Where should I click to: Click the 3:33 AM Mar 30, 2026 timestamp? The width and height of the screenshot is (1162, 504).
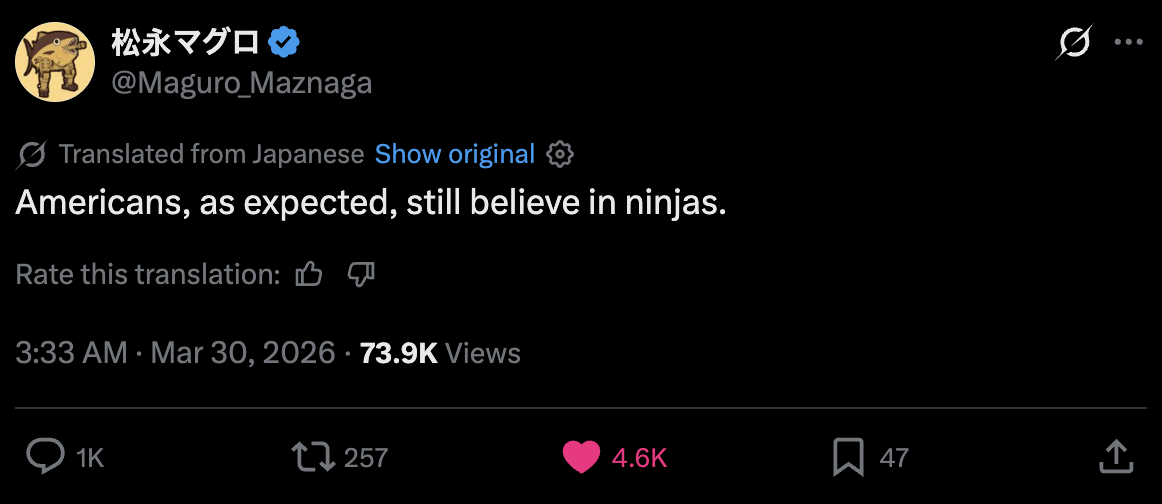175,352
